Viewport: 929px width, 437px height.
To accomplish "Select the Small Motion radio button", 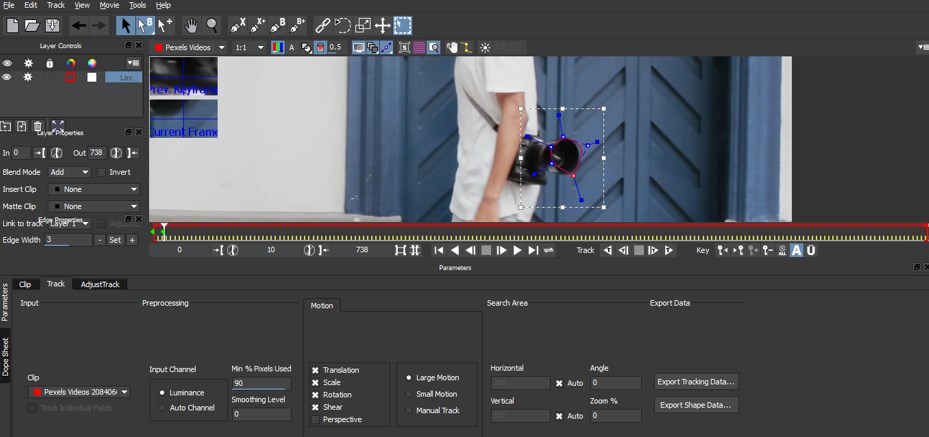I will pos(409,394).
